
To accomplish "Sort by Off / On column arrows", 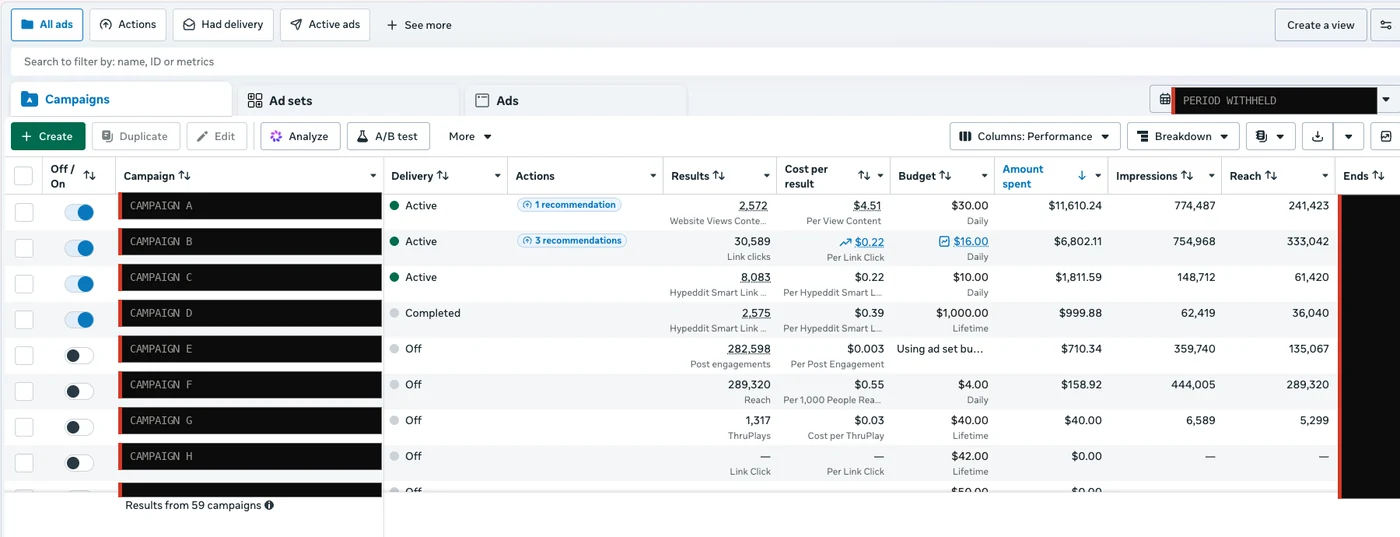I will click(90, 176).
